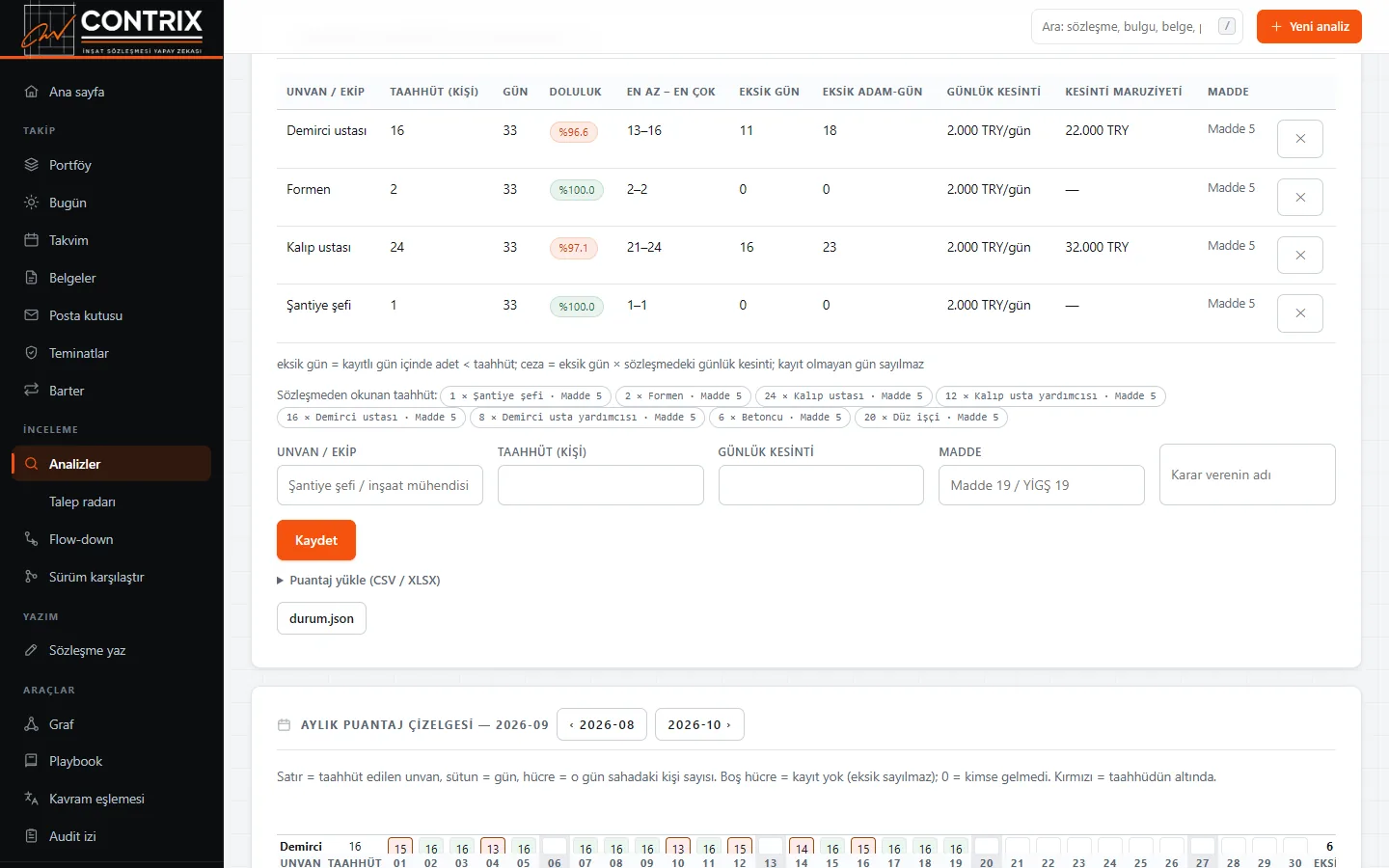
Task: Open the Playbook menu item
Action: pos(112,761)
